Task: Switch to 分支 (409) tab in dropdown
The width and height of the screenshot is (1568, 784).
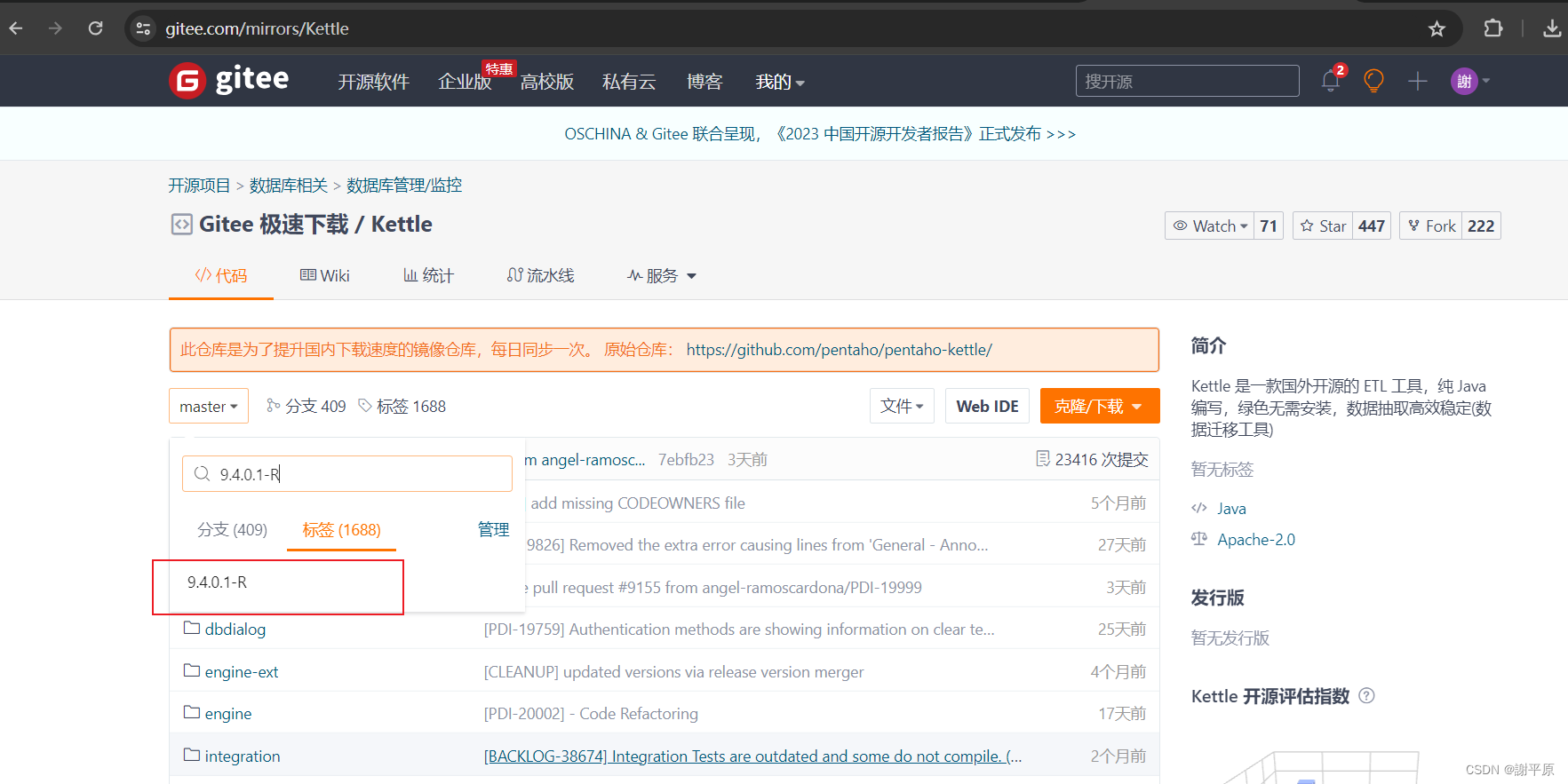Action: click(232, 529)
